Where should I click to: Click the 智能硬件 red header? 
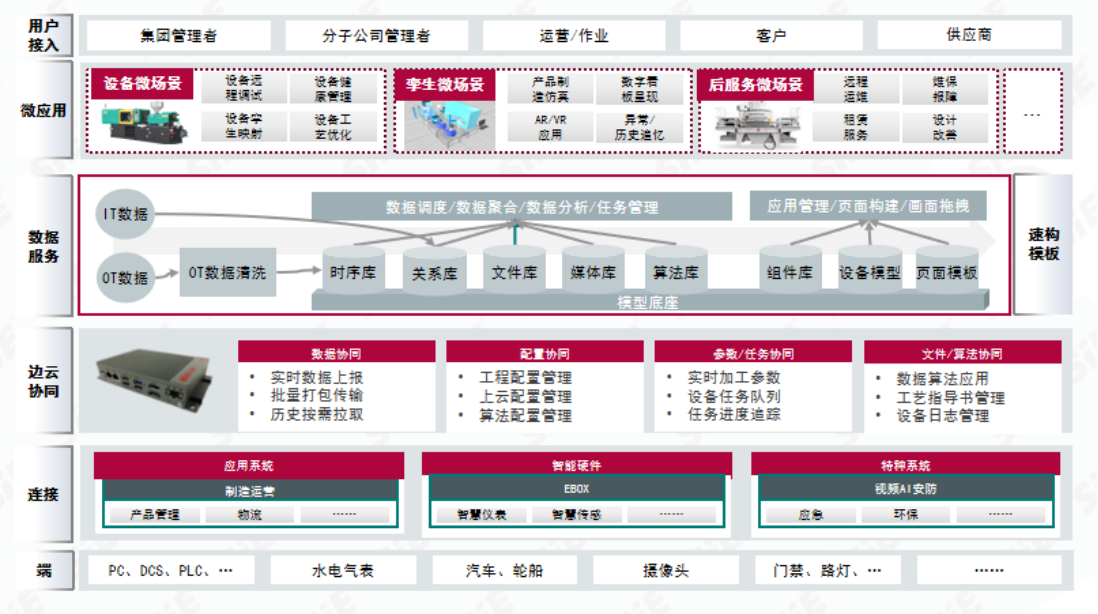click(576, 466)
